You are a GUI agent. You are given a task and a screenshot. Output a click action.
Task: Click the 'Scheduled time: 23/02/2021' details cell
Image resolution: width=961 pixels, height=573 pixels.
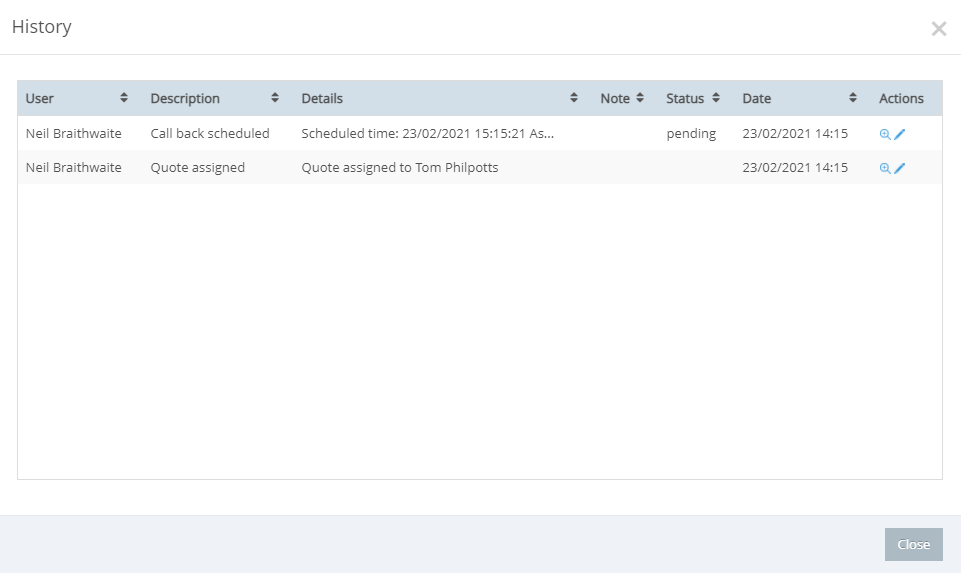point(428,134)
